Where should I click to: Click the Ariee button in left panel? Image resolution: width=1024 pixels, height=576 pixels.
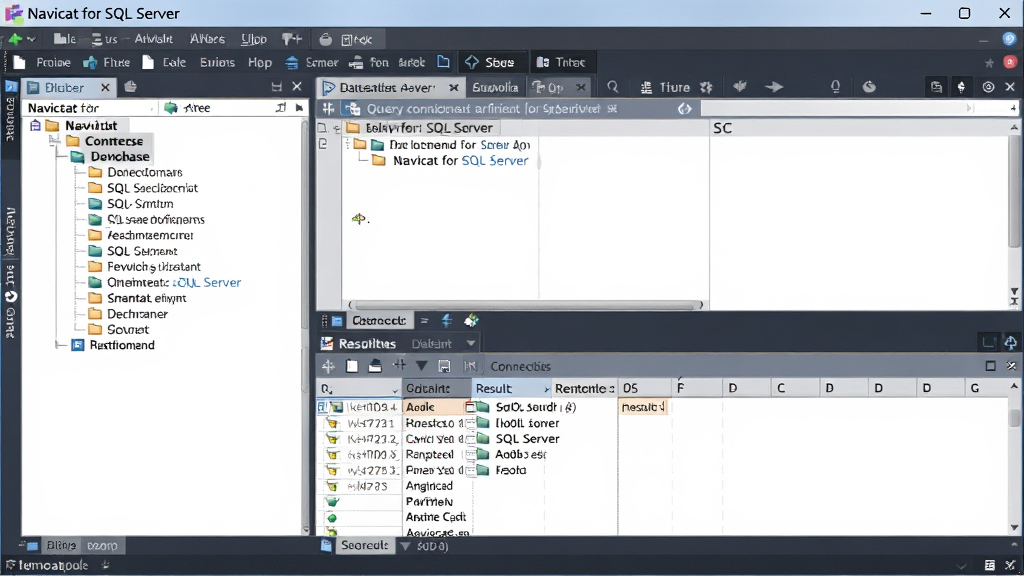click(187, 108)
